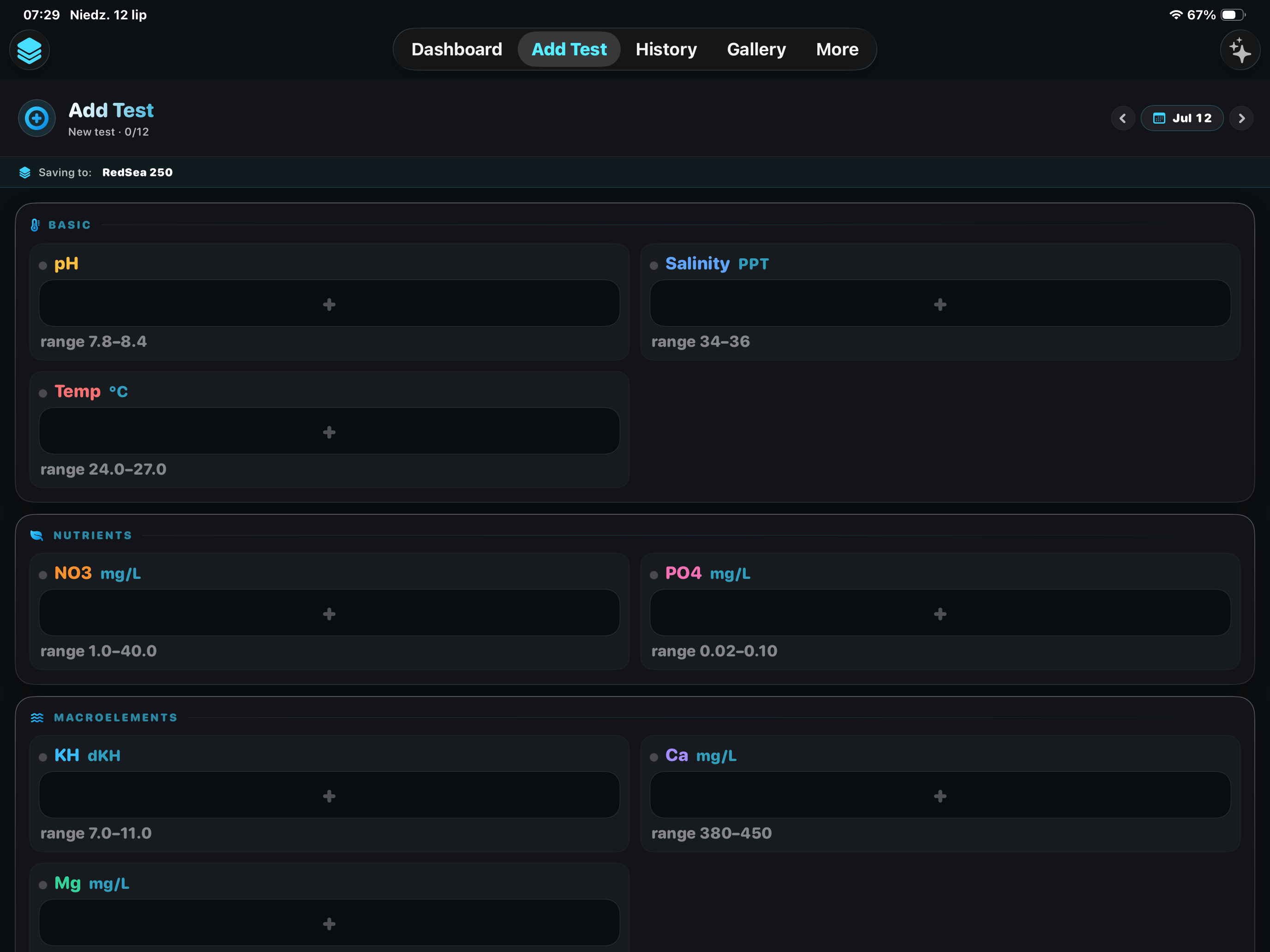The width and height of the screenshot is (1270, 952).
Task: Tap the thermometer icon next to BASIC
Action: pos(35,225)
